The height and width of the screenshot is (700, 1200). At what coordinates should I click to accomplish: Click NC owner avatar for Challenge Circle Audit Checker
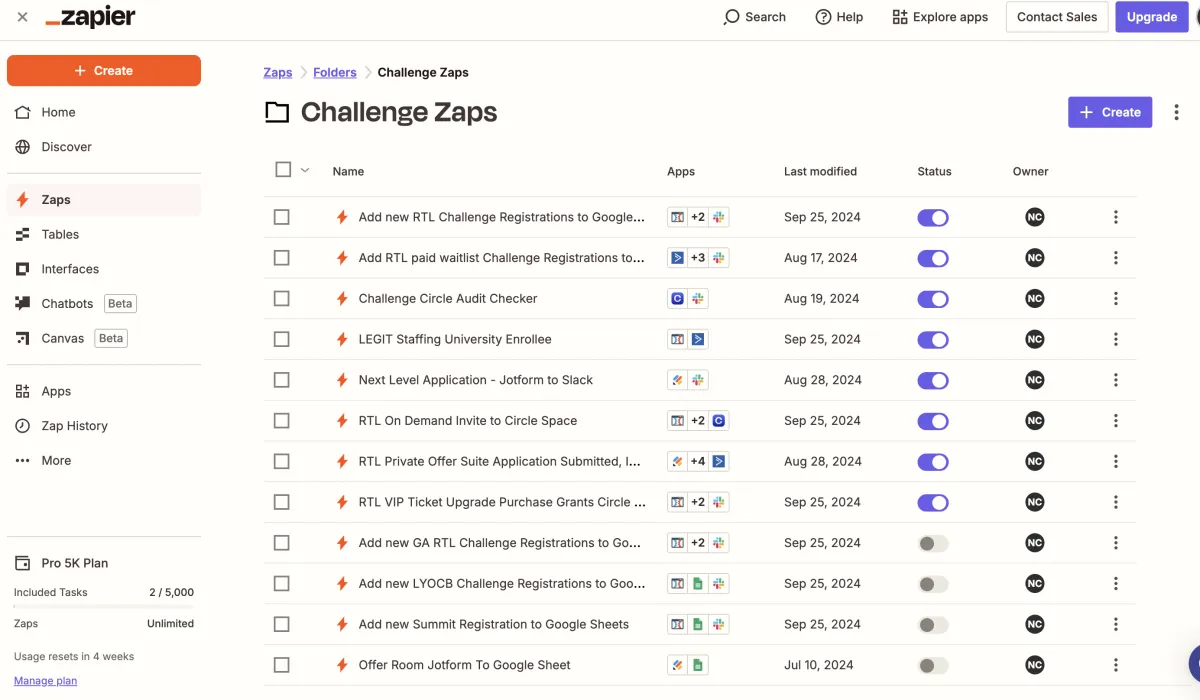click(x=1035, y=299)
